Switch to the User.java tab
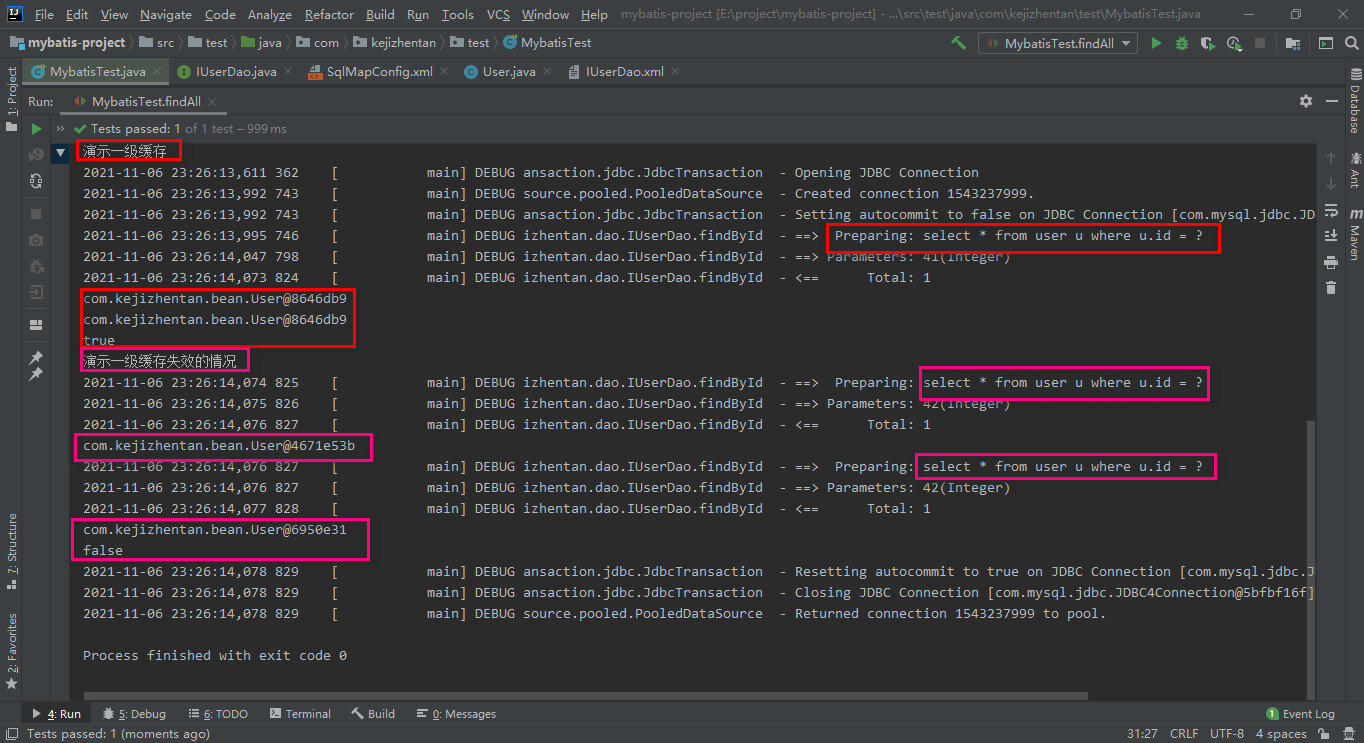The width and height of the screenshot is (1364, 743). tap(509, 72)
